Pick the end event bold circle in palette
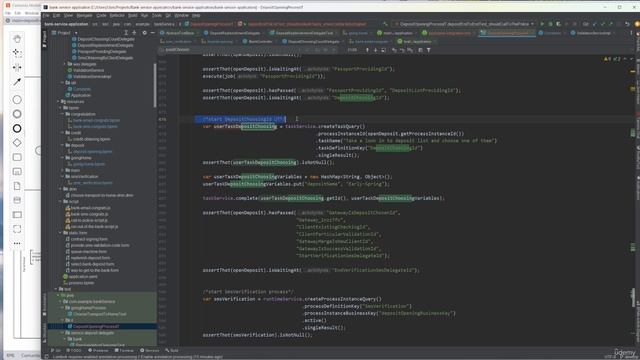The image size is (640, 360). [x=17, y=129]
